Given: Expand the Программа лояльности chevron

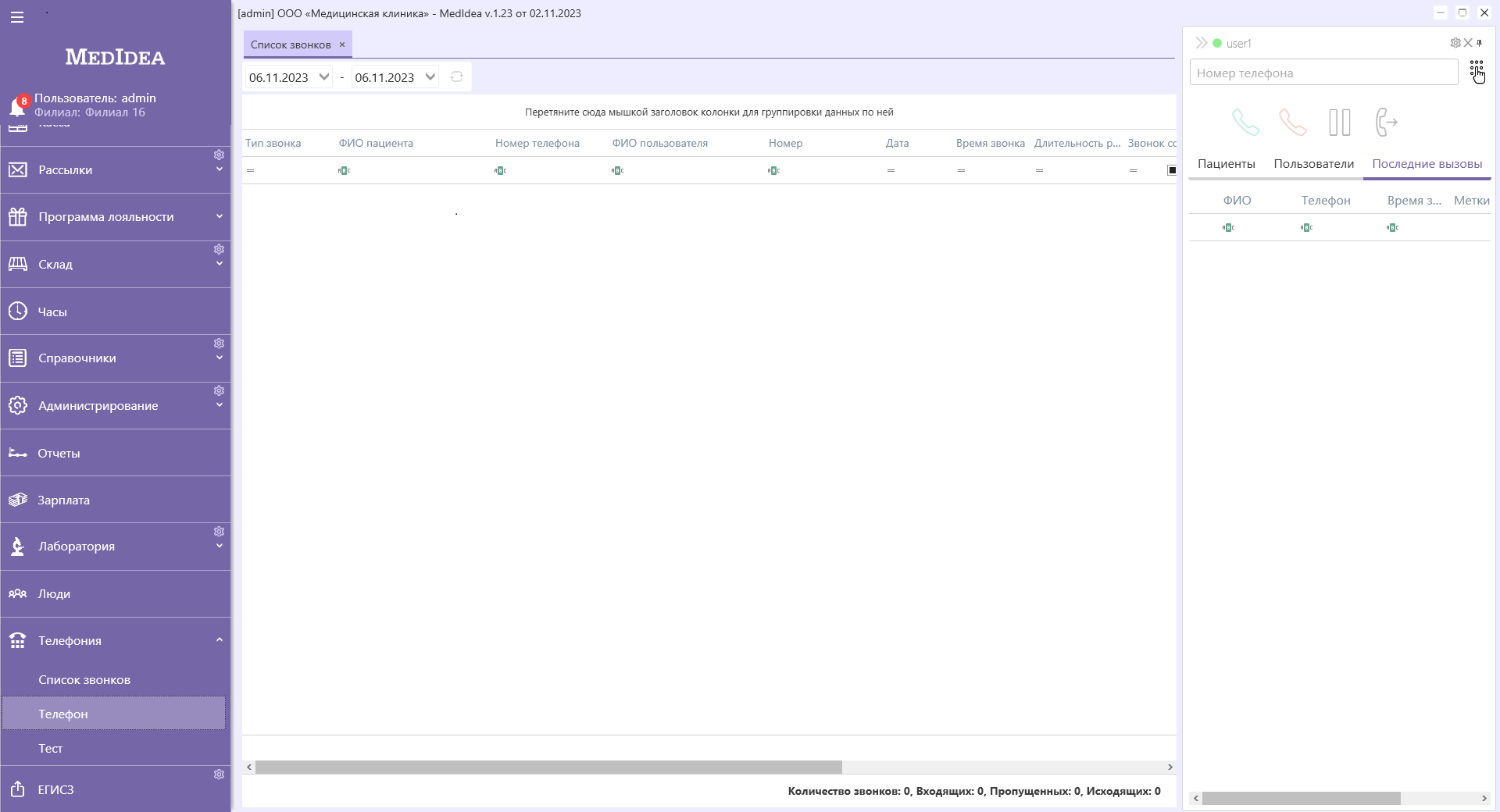Looking at the screenshot, I should [220, 216].
